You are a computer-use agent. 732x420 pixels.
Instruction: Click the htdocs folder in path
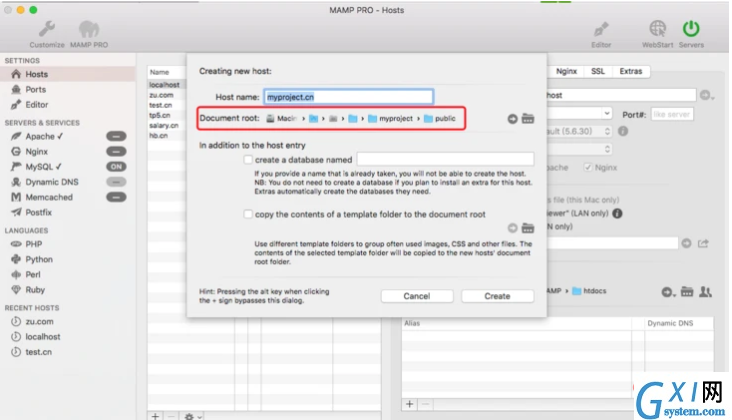[589, 291]
